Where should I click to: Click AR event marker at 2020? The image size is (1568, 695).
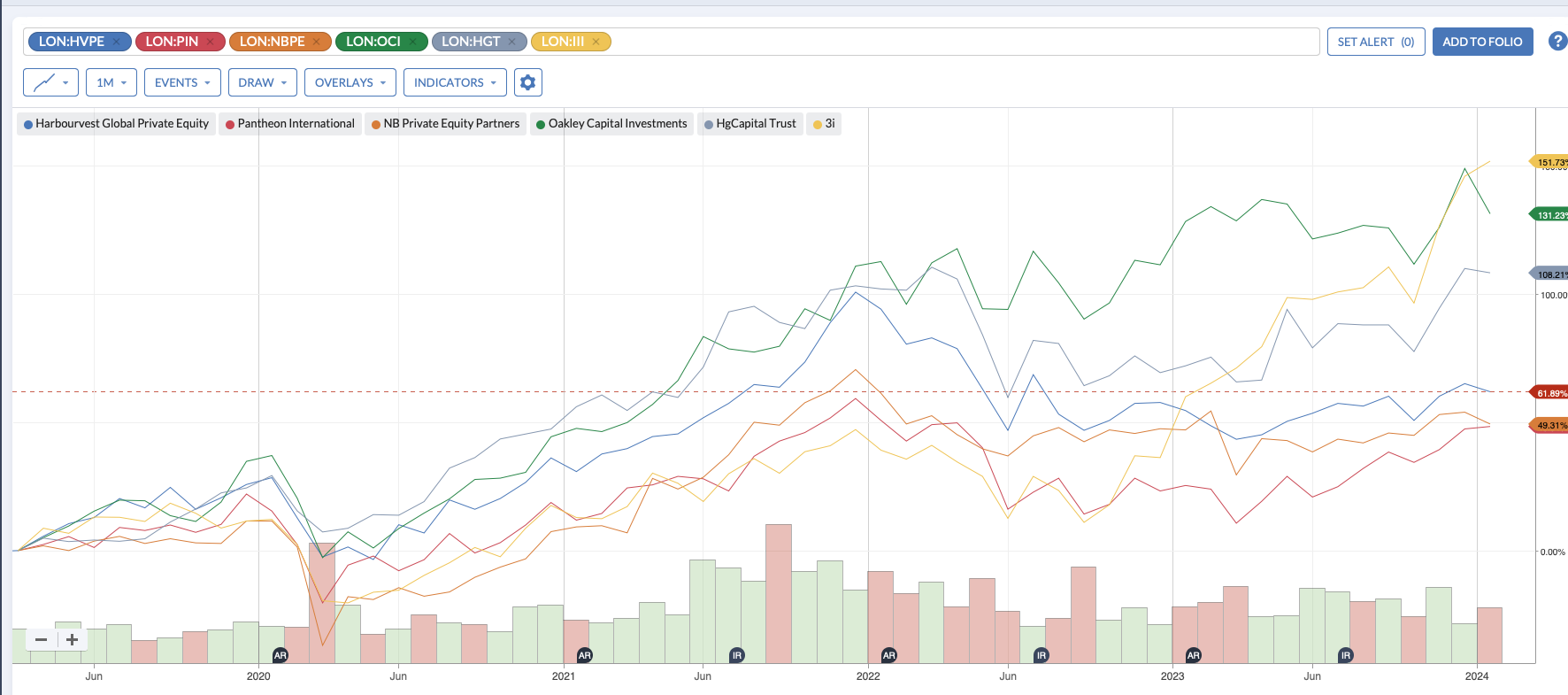point(281,655)
